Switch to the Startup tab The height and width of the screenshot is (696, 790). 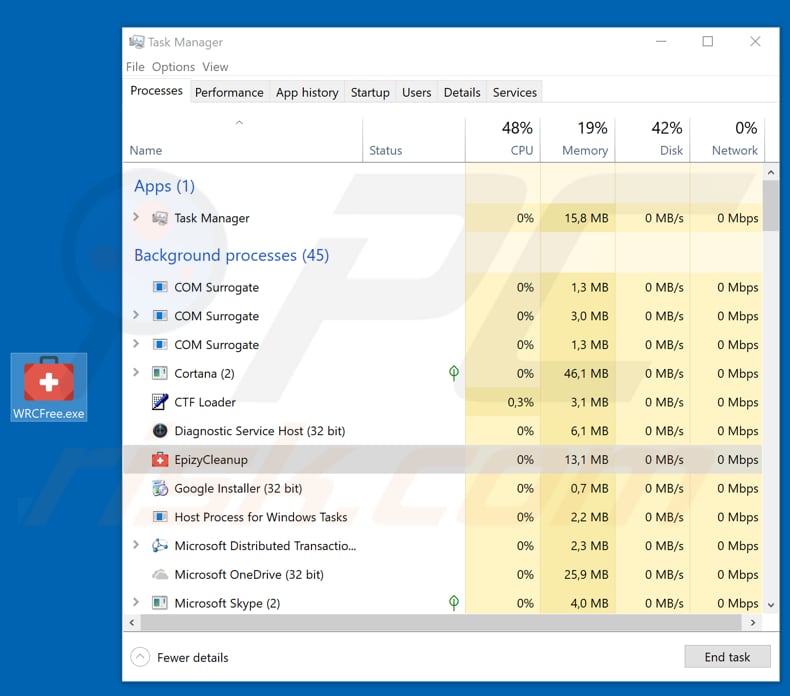(x=370, y=93)
